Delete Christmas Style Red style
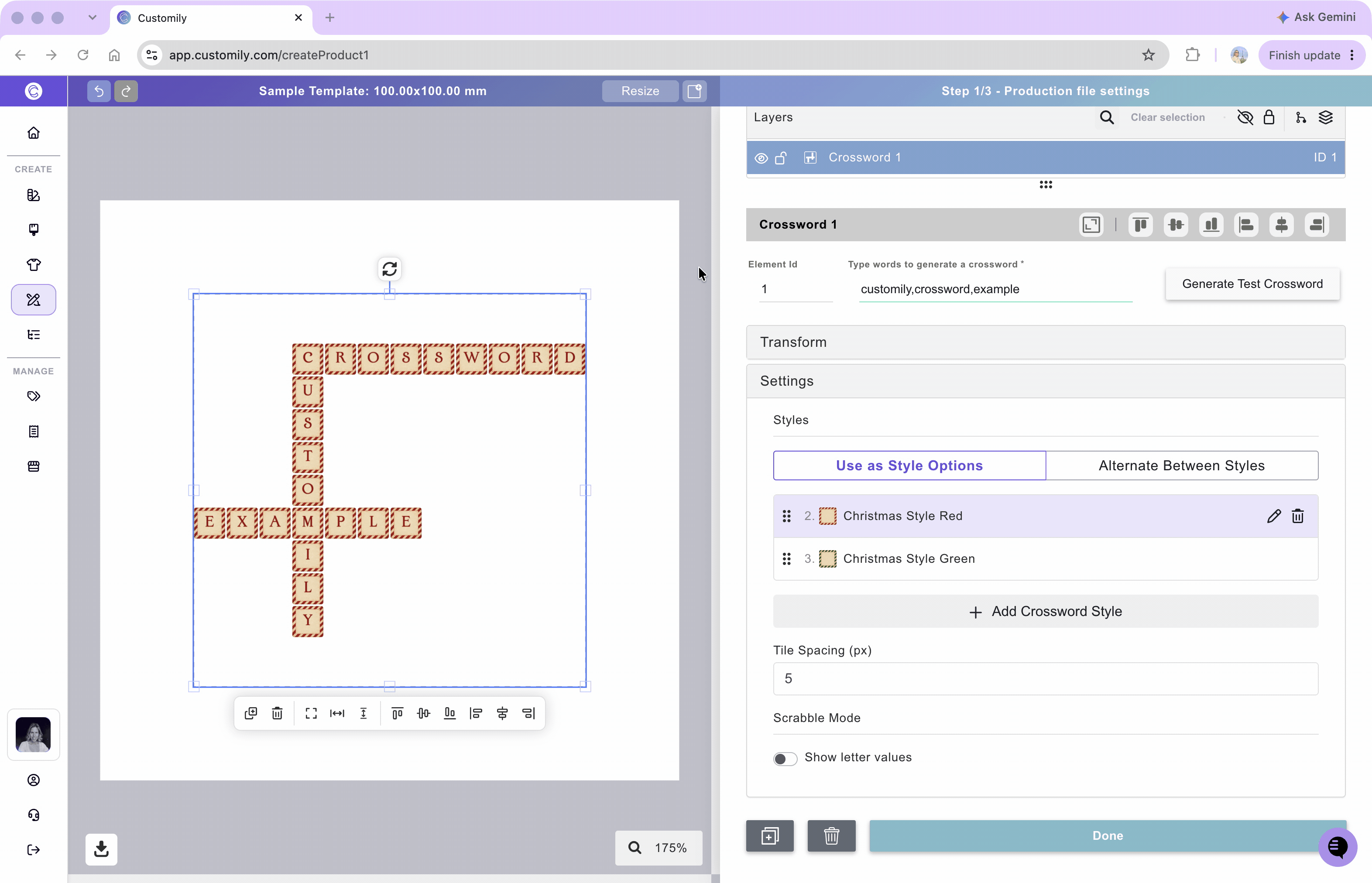The image size is (1372, 883). (x=1297, y=516)
